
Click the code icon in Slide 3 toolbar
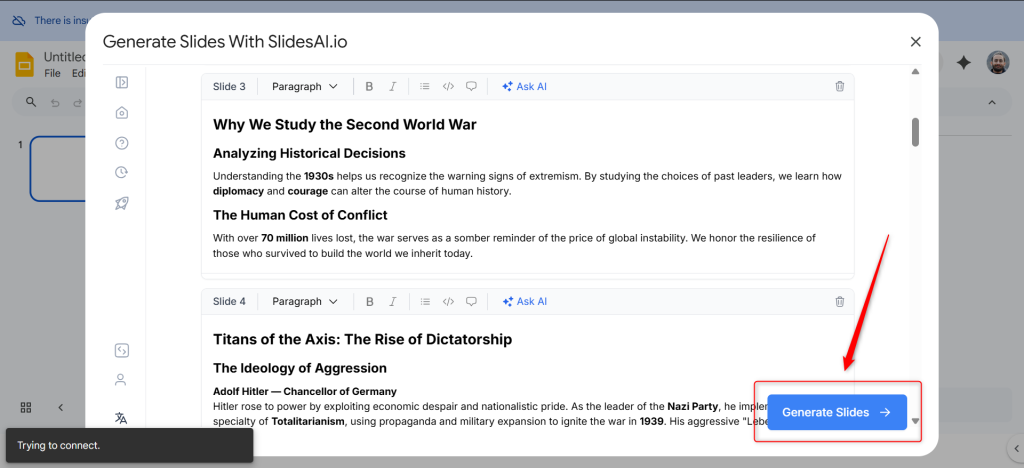pyautogui.click(x=448, y=86)
